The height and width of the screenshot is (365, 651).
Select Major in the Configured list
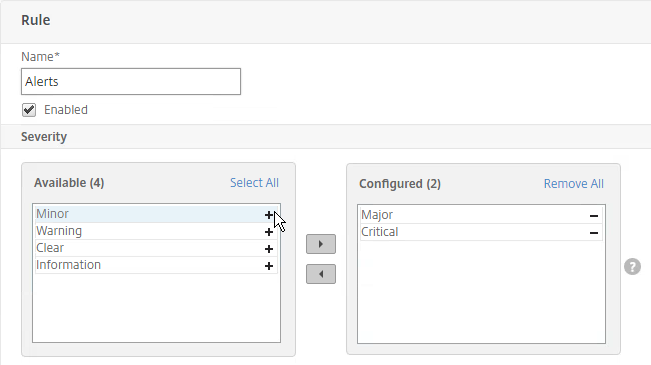click(x=481, y=215)
